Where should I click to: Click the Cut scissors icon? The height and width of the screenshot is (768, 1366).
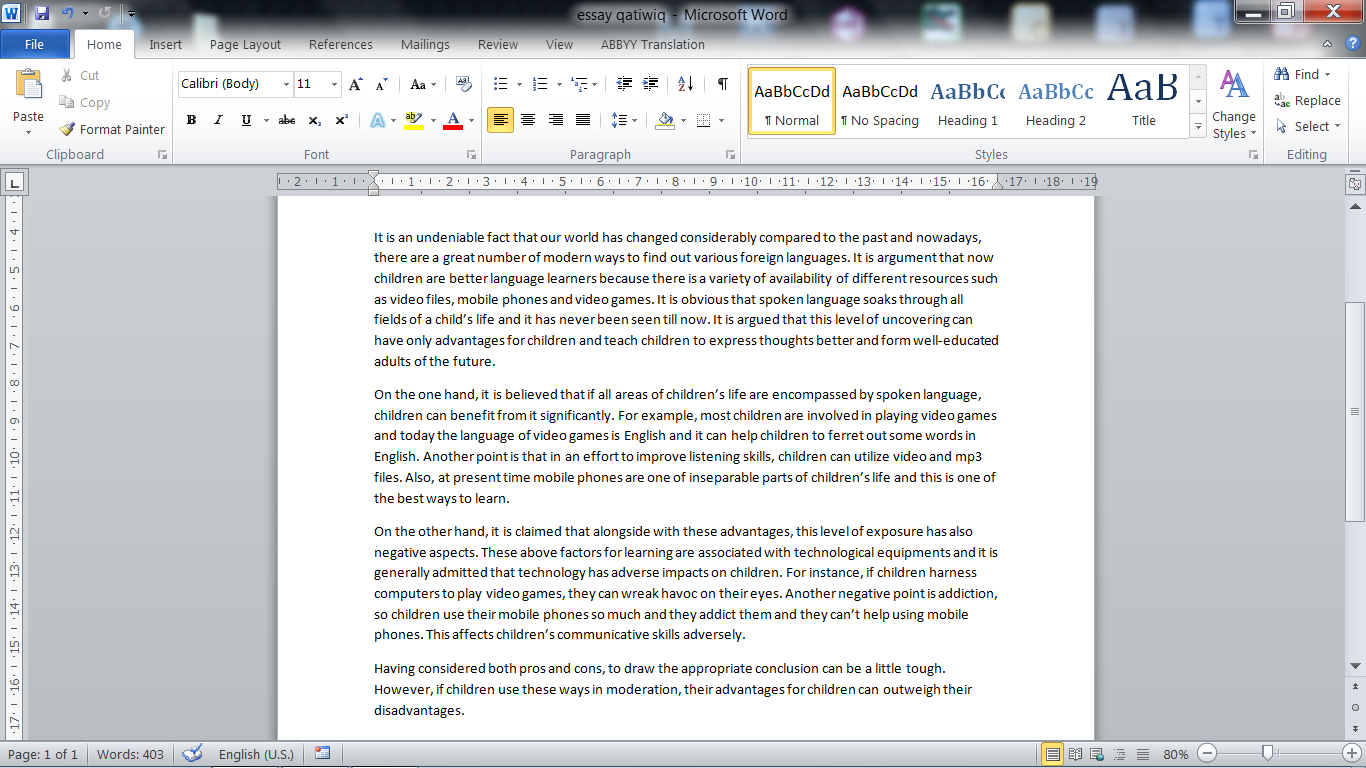point(67,75)
